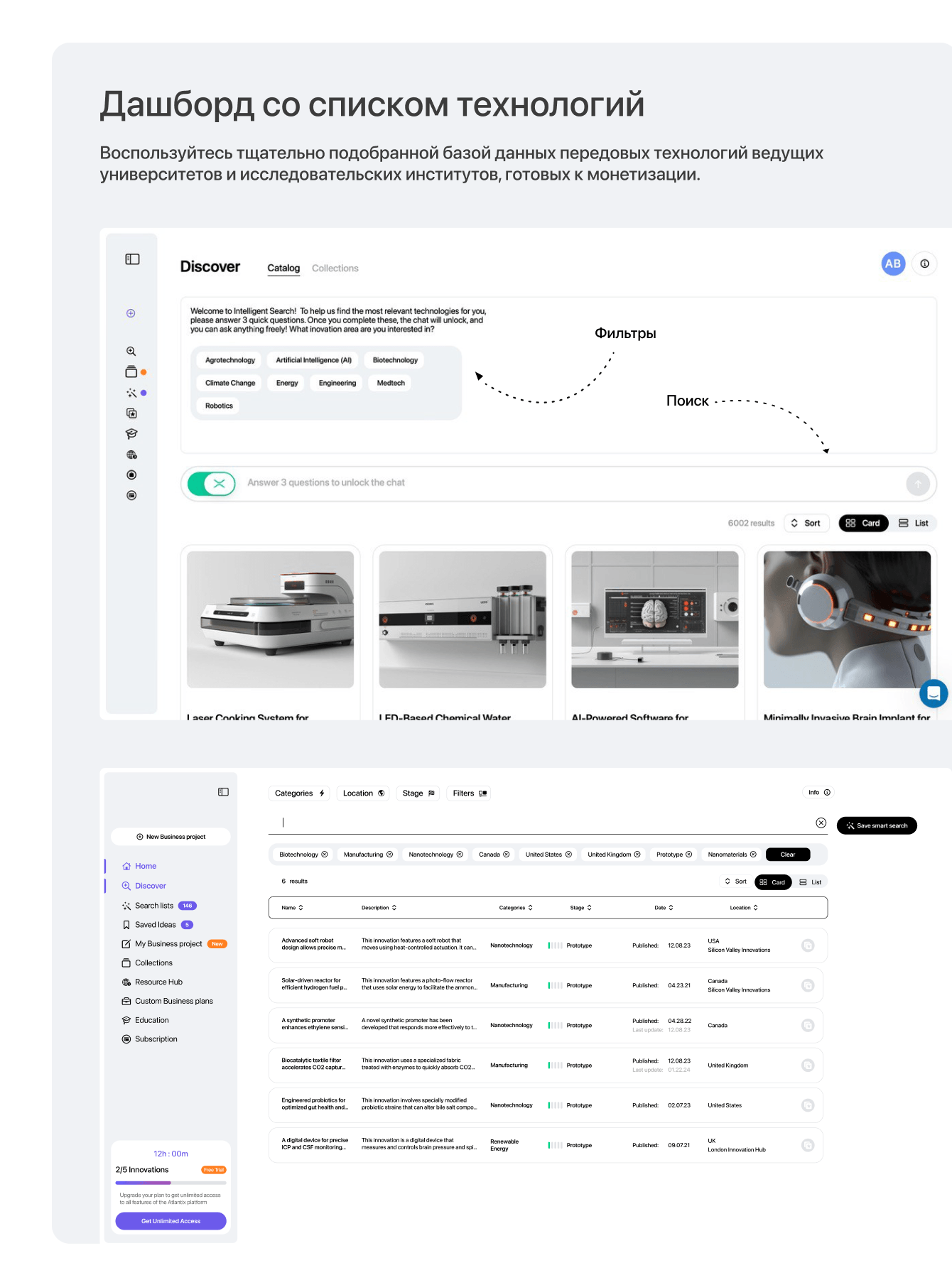The height and width of the screenshot is (1285, 952).
Task: Open the blue chat support bubble
Action: [x=934, y=693]
